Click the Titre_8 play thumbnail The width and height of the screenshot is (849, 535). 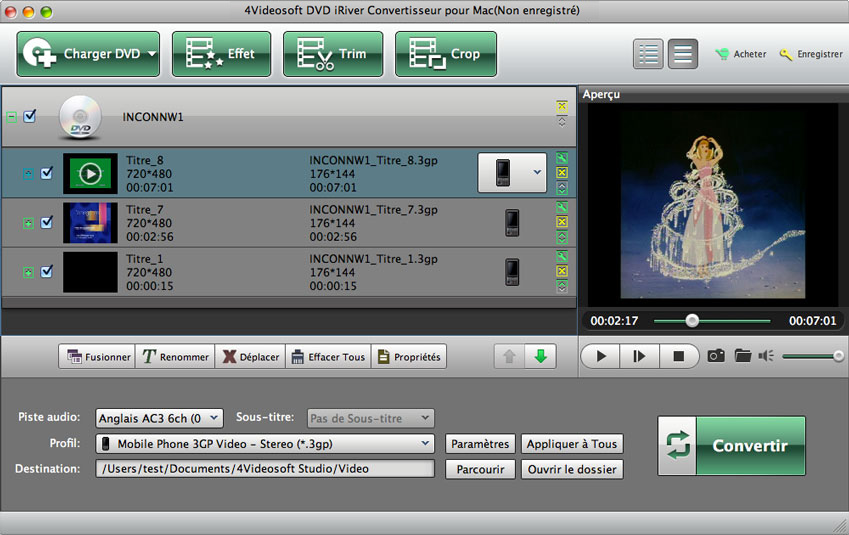point(90,174)
